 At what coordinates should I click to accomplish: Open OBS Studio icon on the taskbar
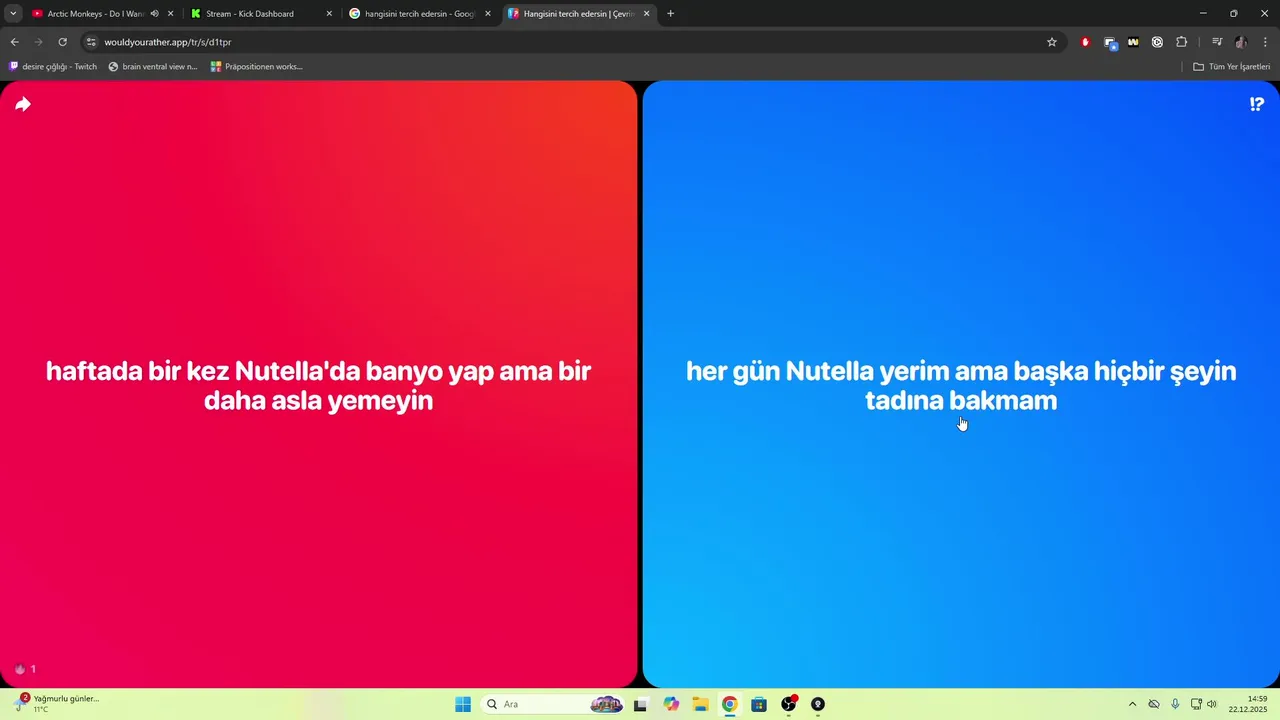[789, 704]
